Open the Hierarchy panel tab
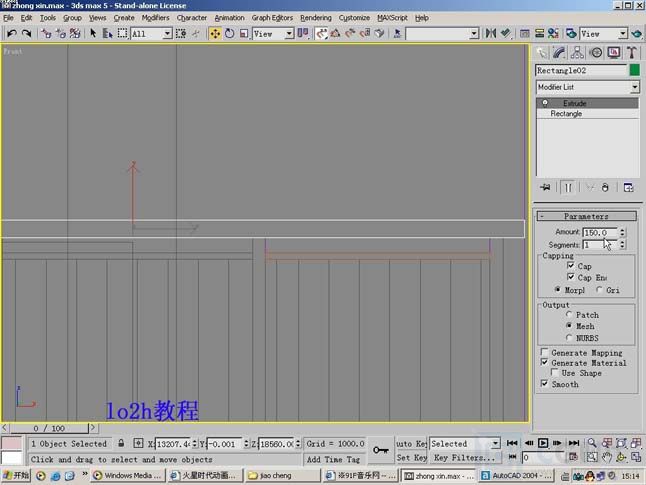Viewport: 646px width, 485px height. pyautogui.click(x=577, y=53)
